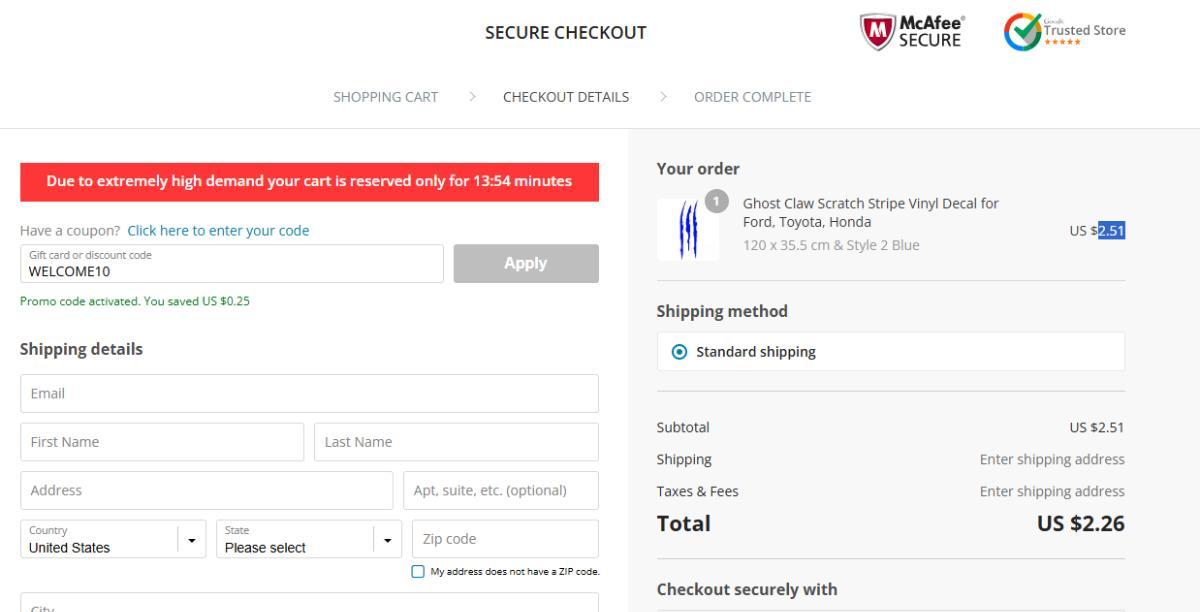Select Standard shipping radio button
Screen dimensions: 1200x612
click(x=680, y=352)
